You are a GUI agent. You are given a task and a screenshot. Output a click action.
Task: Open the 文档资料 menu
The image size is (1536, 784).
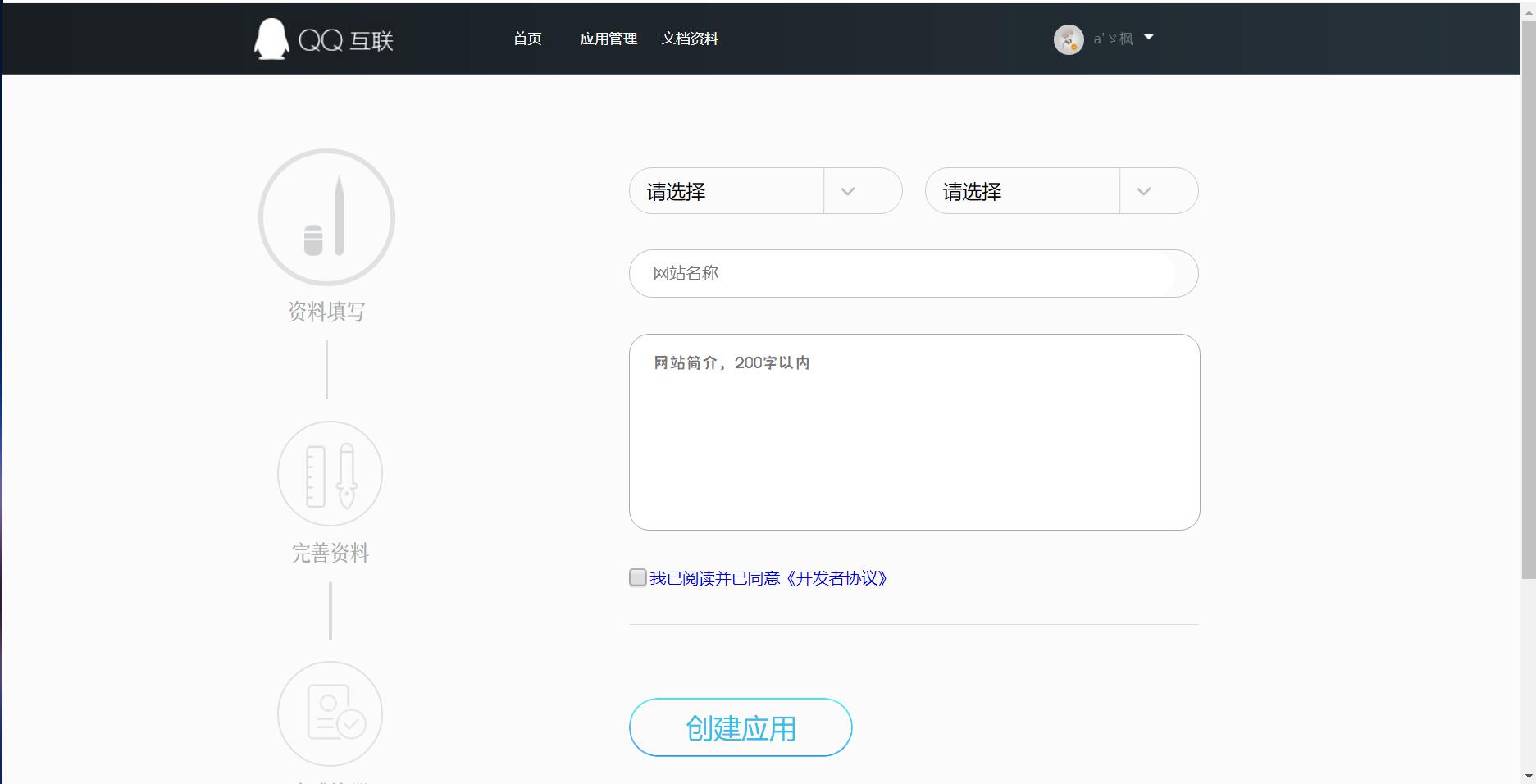click(690, 38)
